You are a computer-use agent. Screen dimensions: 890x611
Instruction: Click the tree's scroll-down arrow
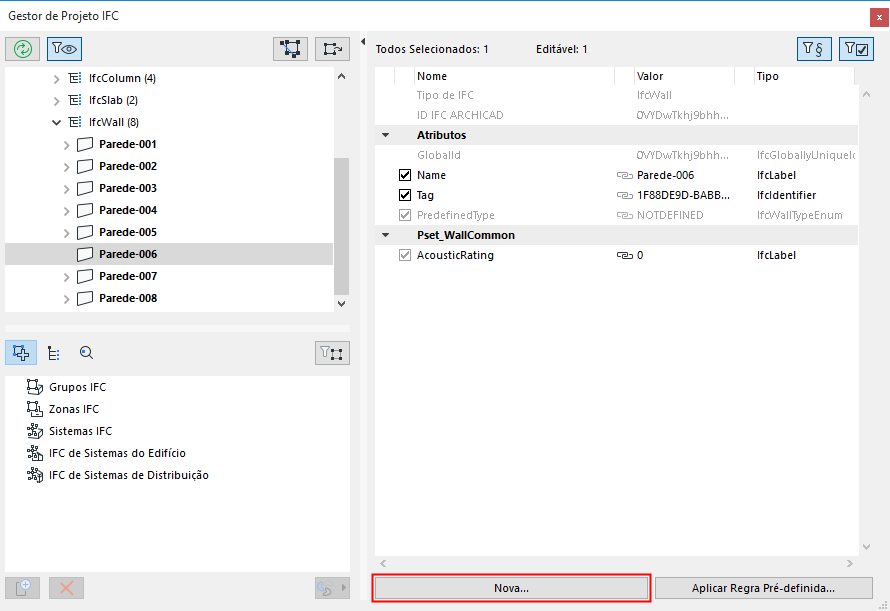341,302
